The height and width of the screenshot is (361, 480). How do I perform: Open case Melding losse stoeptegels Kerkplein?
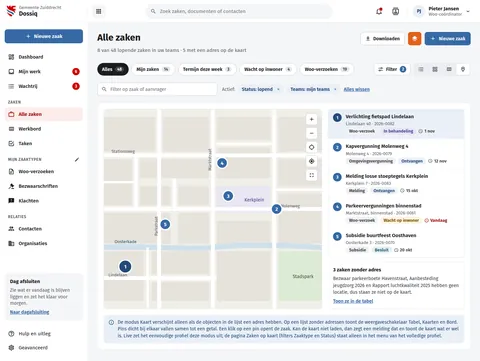pyautogui.click(x=396, y=183)
